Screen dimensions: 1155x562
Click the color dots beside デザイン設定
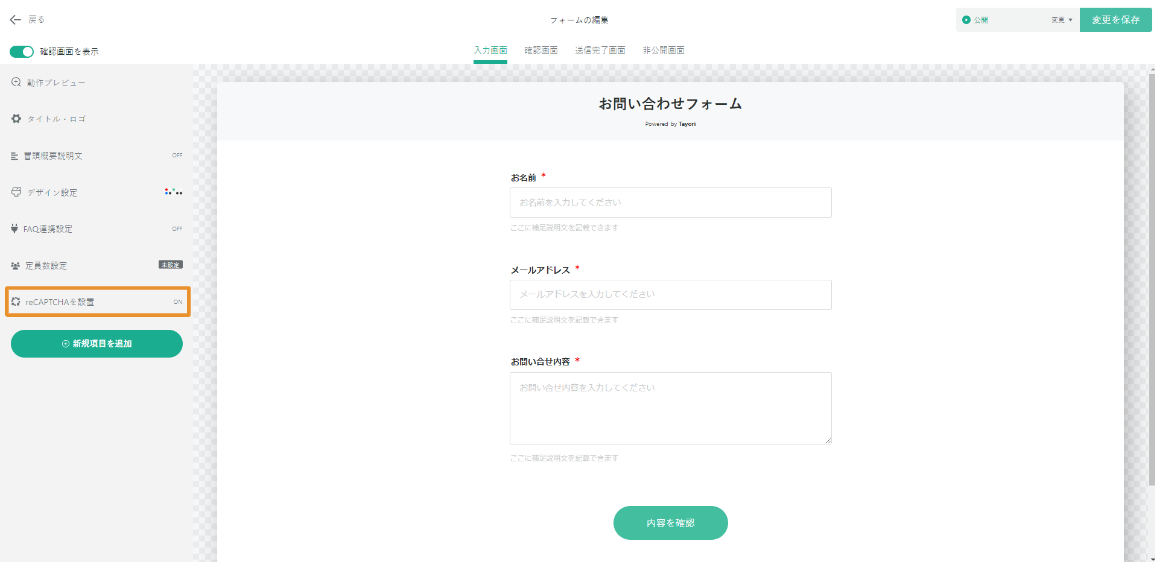click(x=173, y=192)
